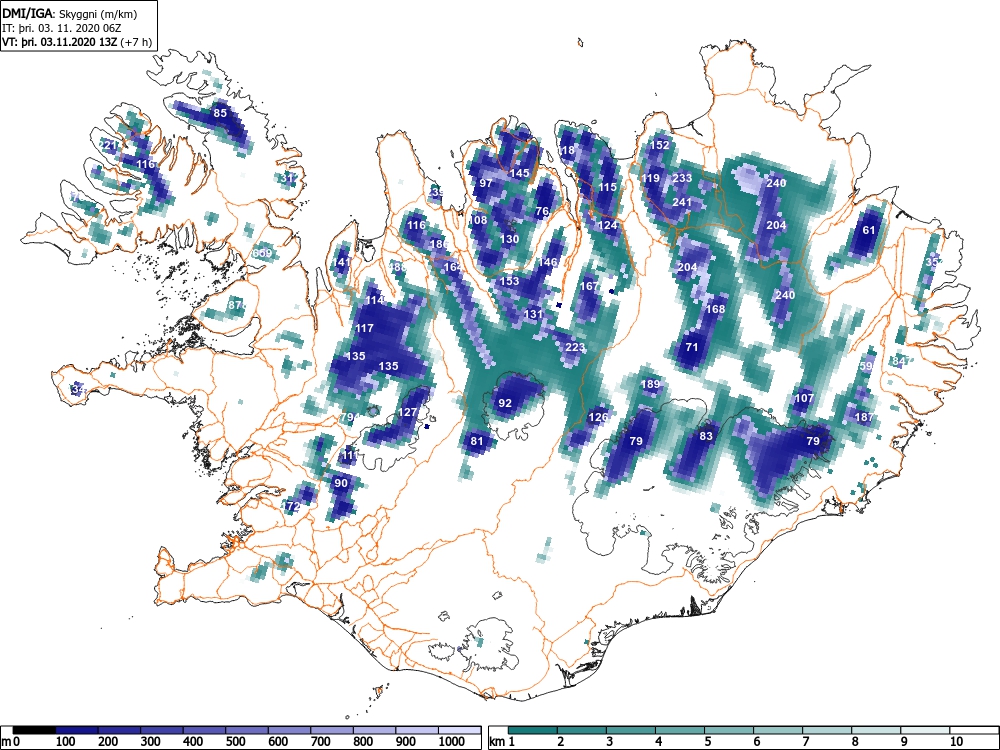Select the map value 146
Screen dimensions: 1000x750
point(548,261)
